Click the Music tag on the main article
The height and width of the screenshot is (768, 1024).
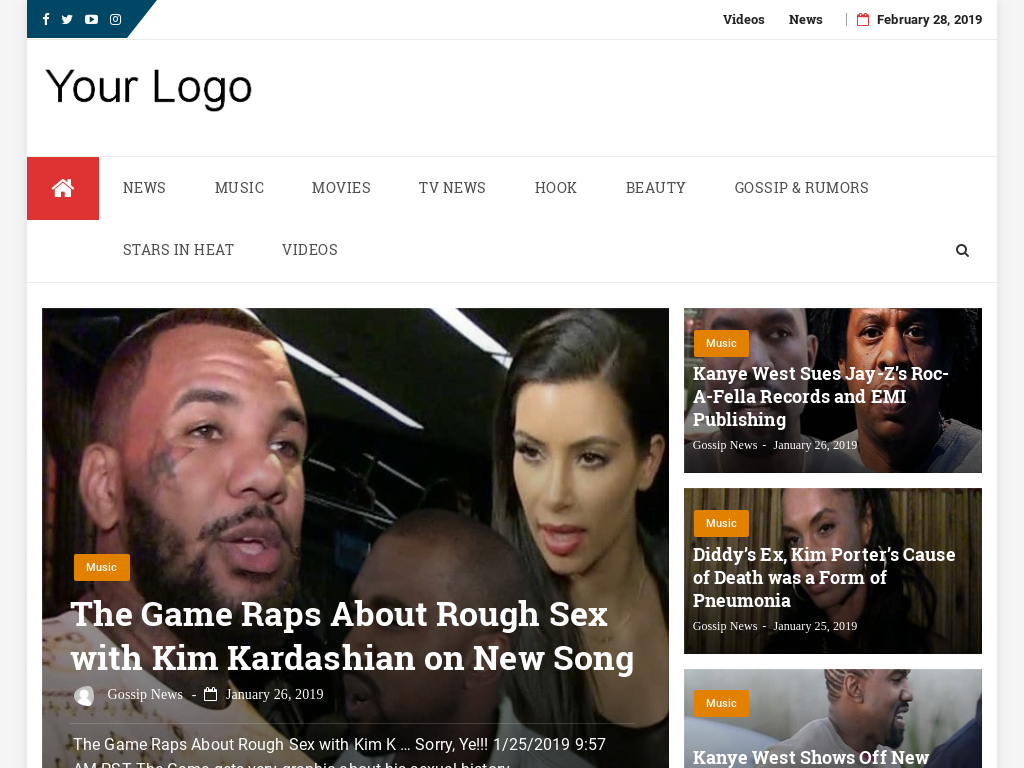(x=101, y=567)
